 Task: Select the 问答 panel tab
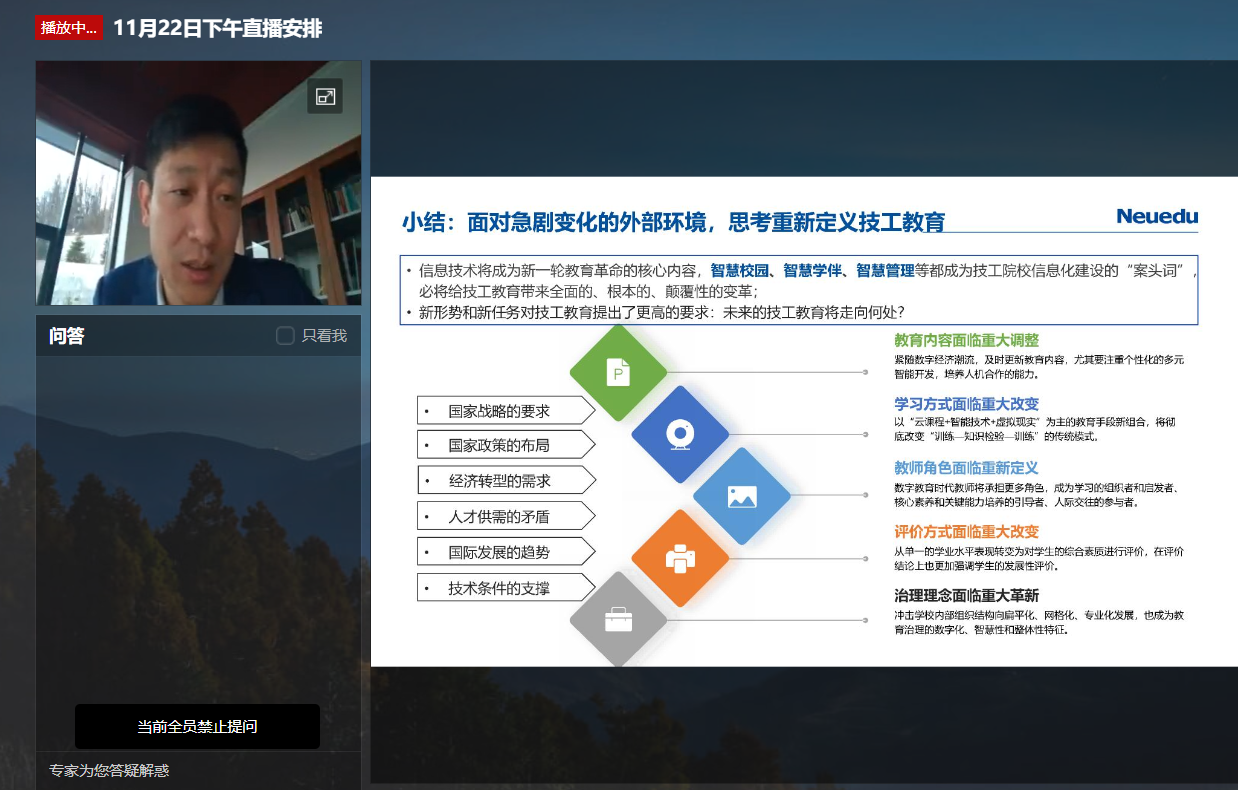[x=67, y=336]
